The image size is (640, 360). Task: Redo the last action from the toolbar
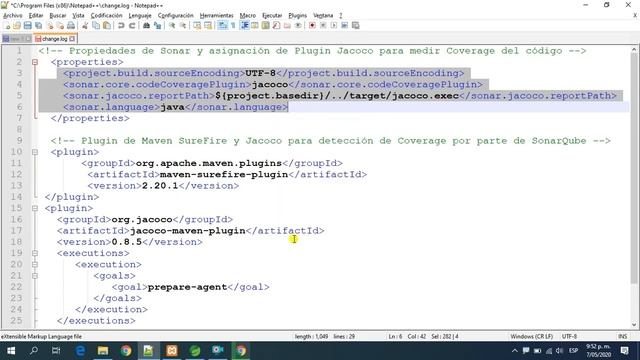coord(132,25)
